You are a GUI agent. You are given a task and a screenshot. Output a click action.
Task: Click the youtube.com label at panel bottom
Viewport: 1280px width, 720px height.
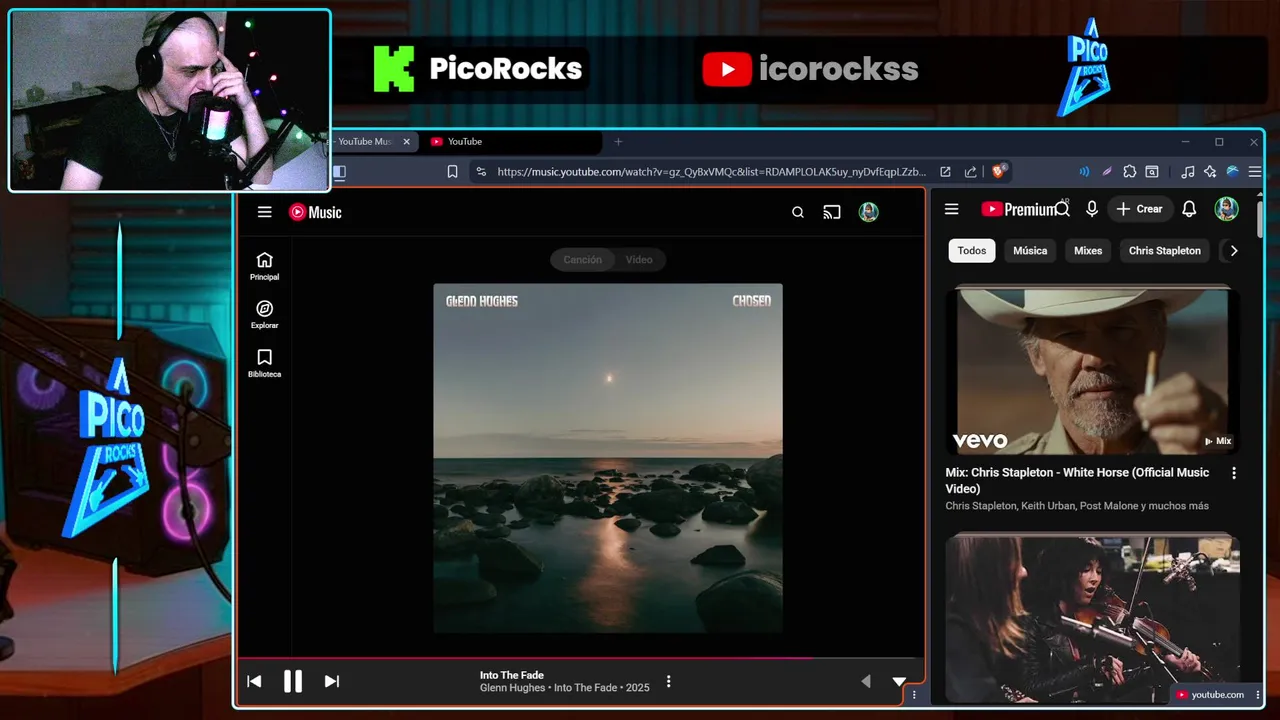click(1211, 694)
